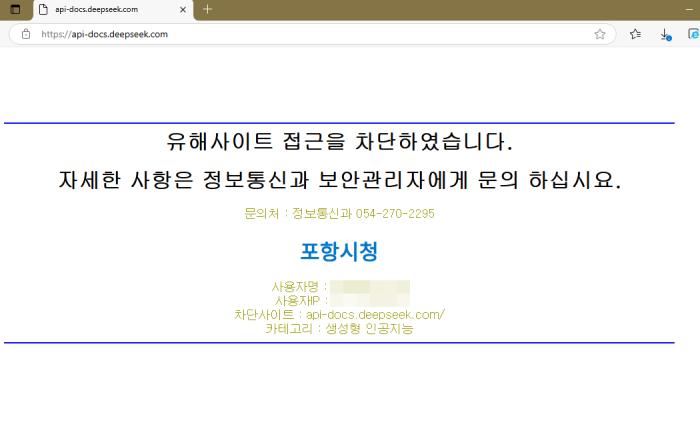Open the tab actions menu icon
The width and height of the screenshot is (700, 432).
(15, 9)
